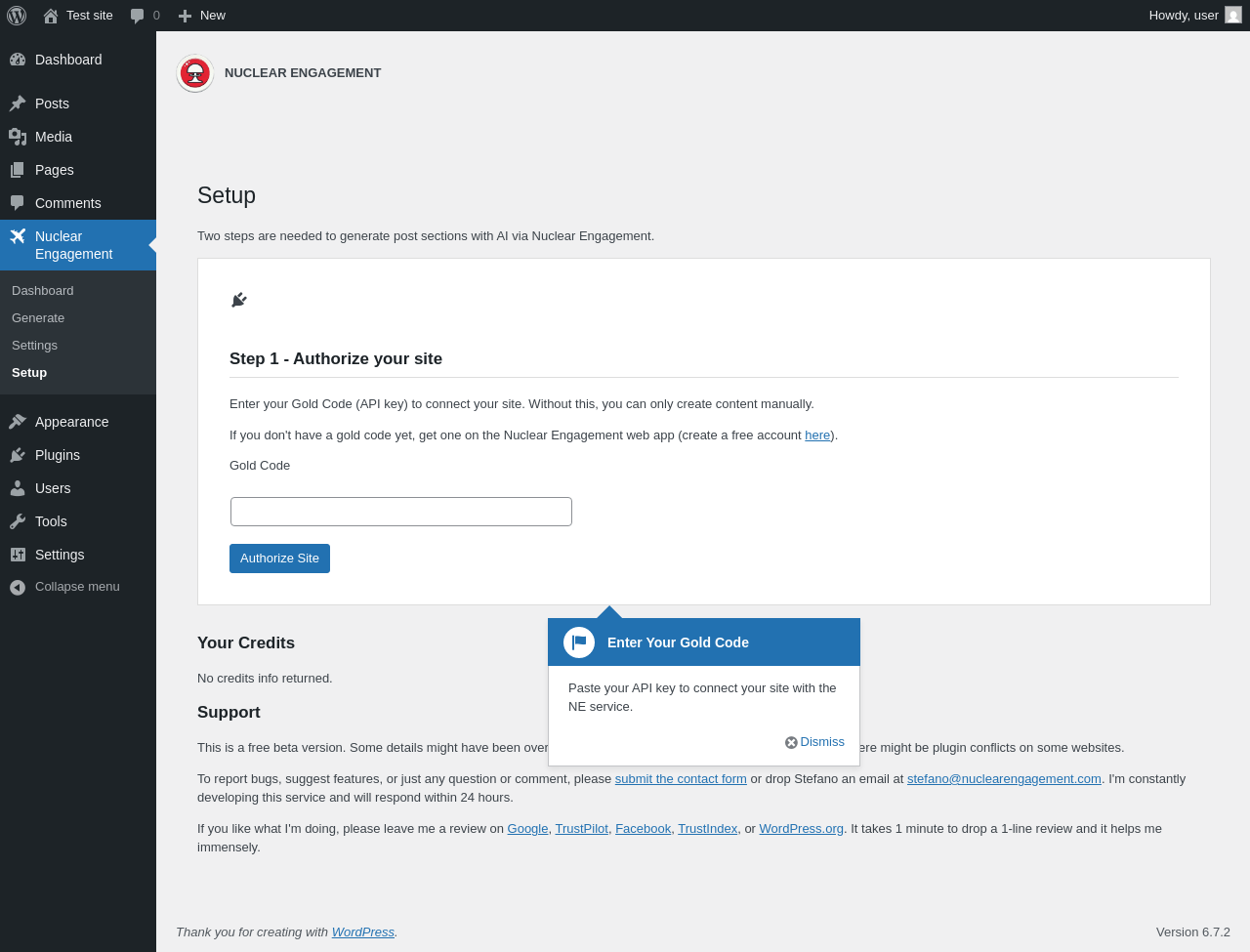Click the Media library icon

tap(18, 137)
